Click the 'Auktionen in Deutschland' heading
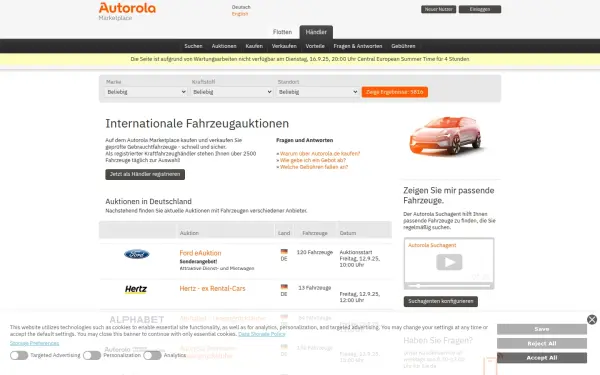Screen dimensions: 600x375 pyautogui.click(x=148, y=201)
